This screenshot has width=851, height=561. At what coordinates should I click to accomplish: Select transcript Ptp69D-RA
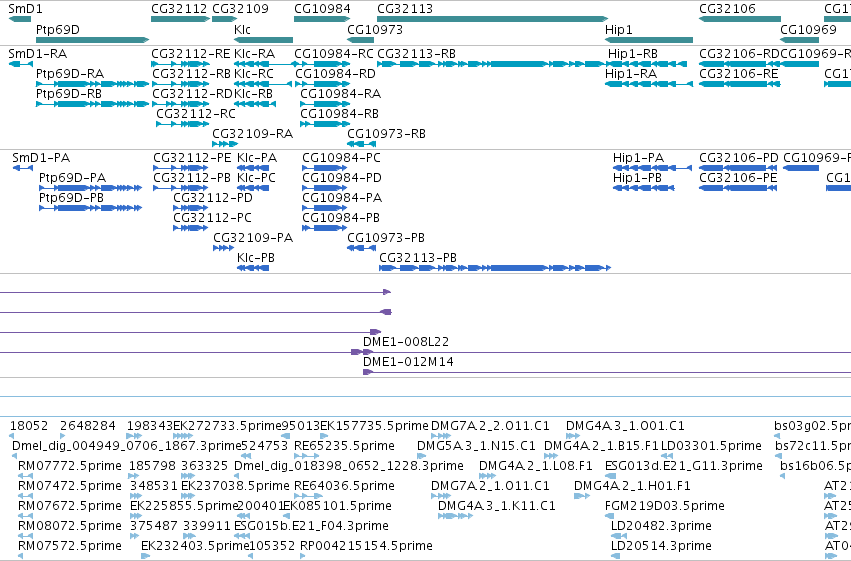pyautogui.click(x=69, y=74)
